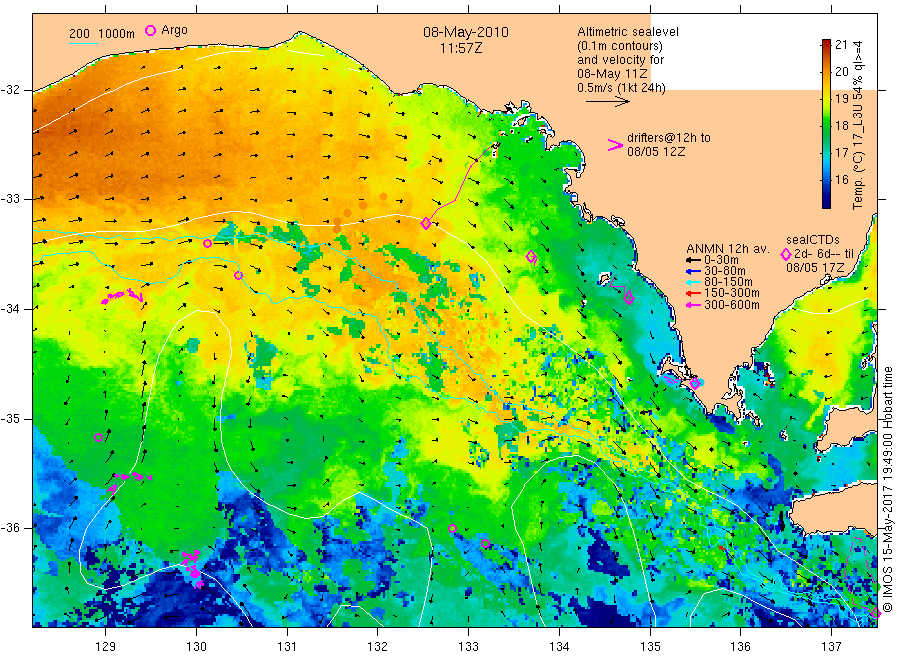Image resolution: width=900 pixels, height=660 pixels.
Task: Click the '300-600m' depth label
Action: coord(732,305)
